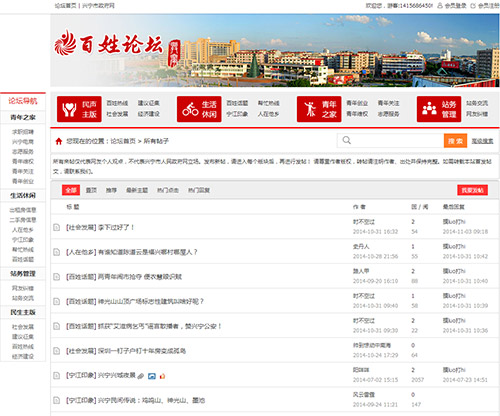Click the bicycle icon on the 生活休闲 tile
Viewport: 500px width, 416px height.
coord(190,109)
